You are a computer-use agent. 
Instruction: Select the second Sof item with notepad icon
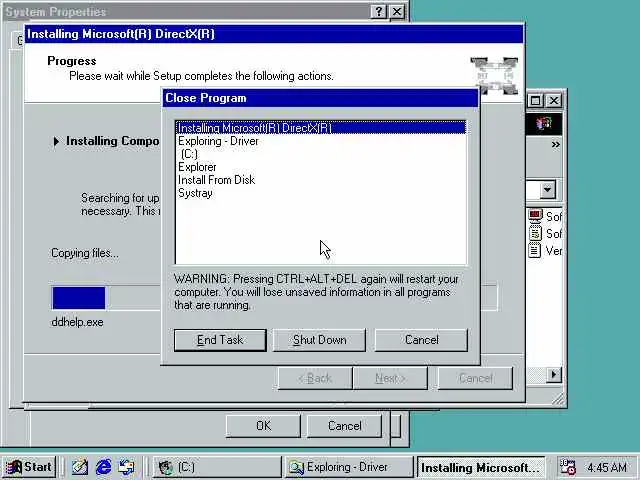pyautogui.click(x=545, y=233)
